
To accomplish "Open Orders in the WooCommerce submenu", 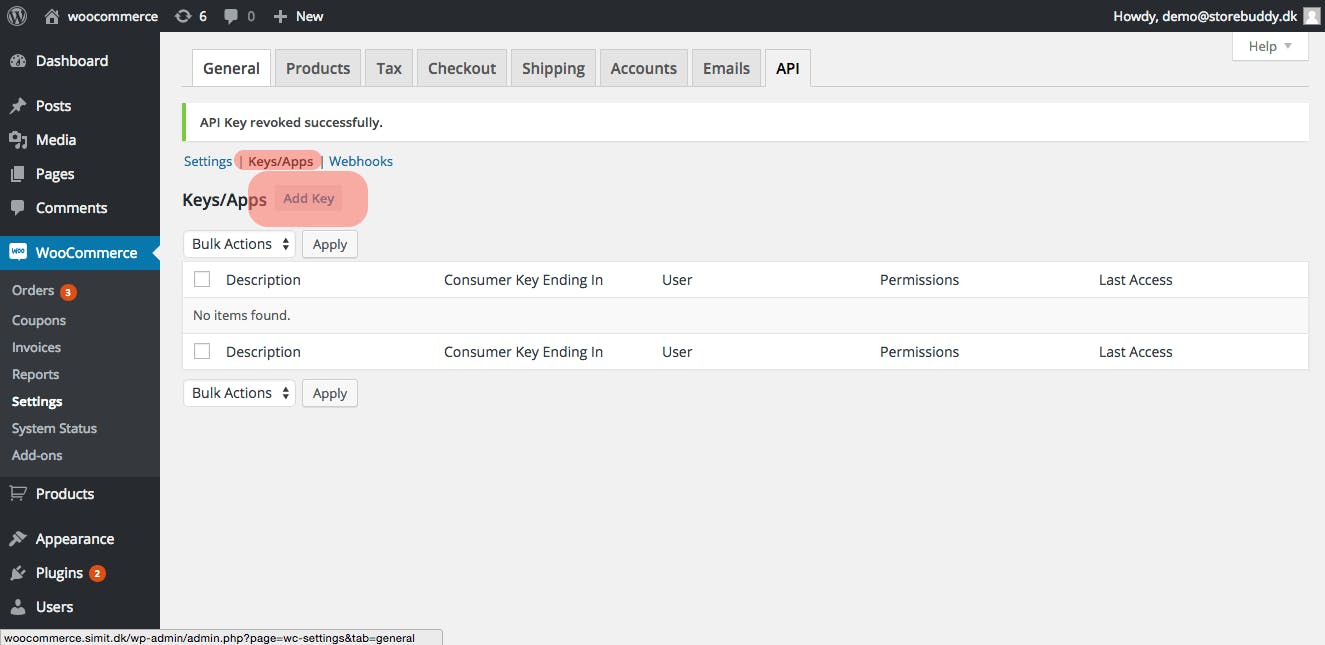I will click(33, 290).
